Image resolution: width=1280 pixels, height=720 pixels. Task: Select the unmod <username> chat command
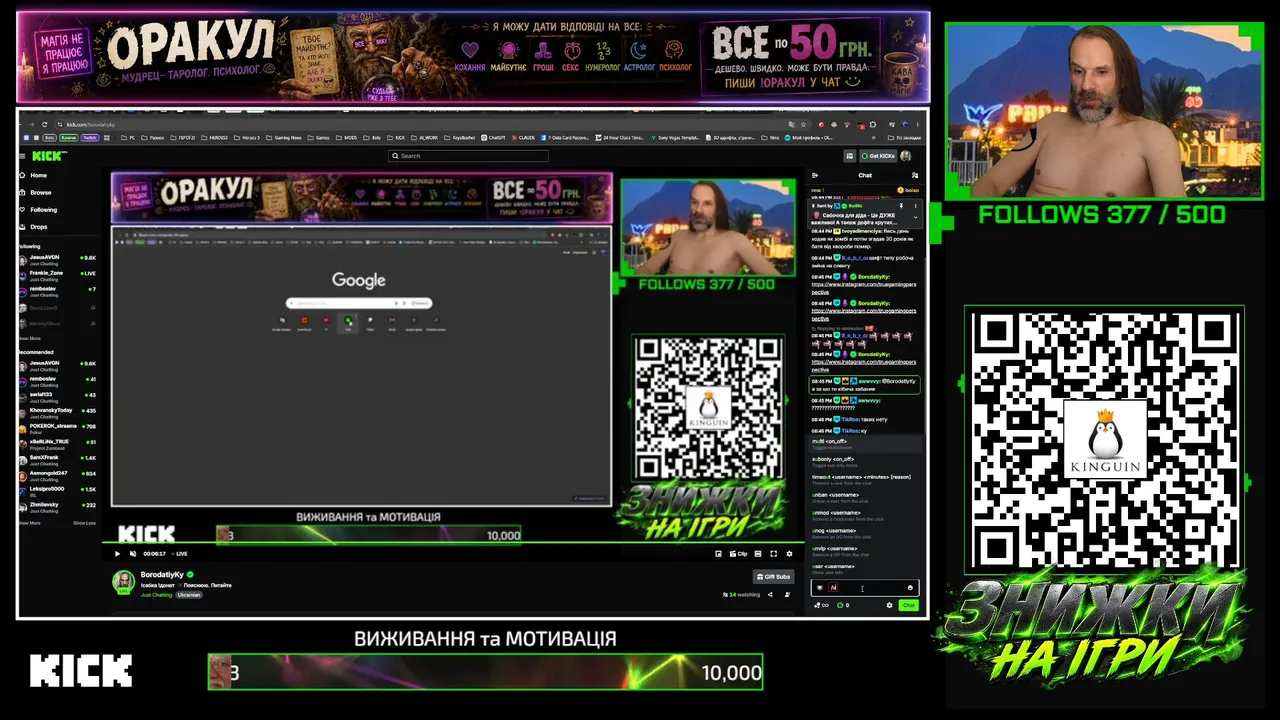click(x=865, y=516)
